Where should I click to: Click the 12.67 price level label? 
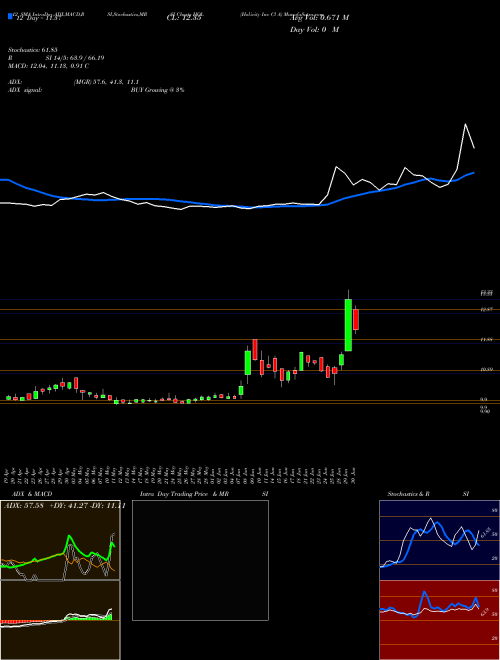pos(486,309)
